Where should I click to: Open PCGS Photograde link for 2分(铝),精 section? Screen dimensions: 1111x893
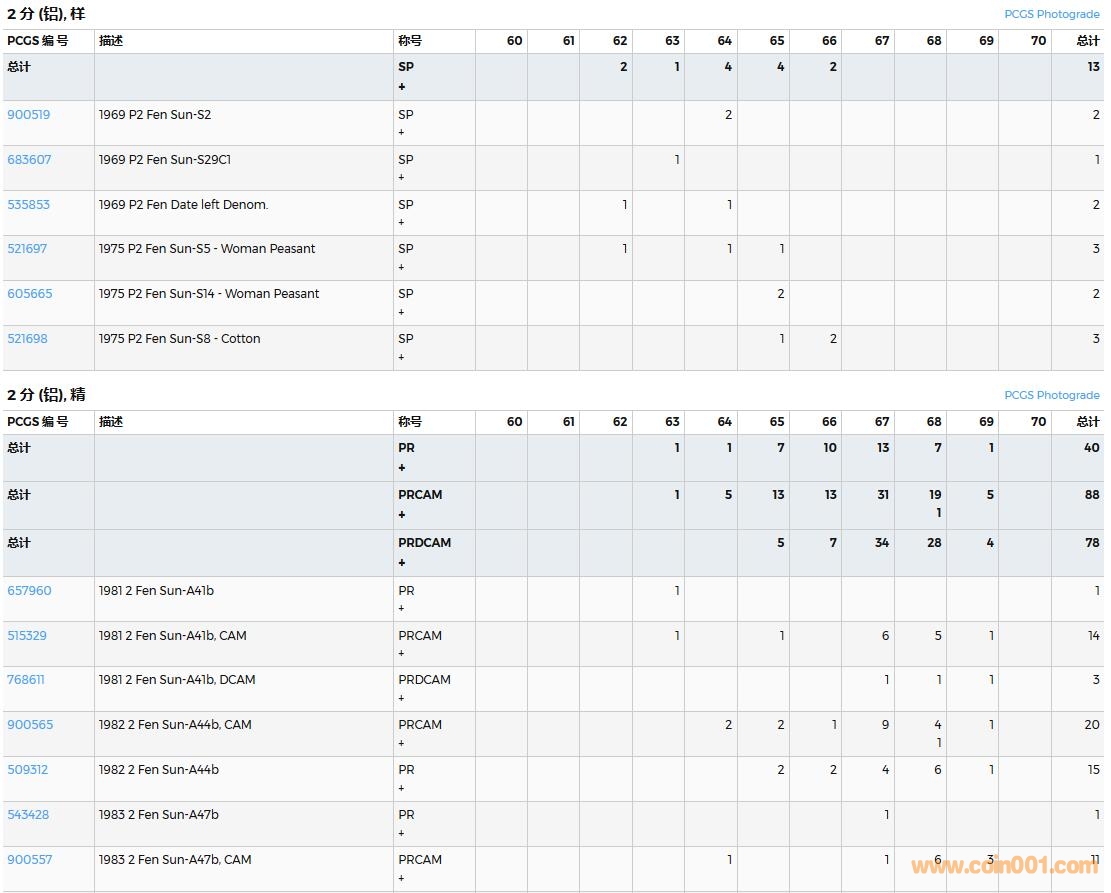coord(1051,395)
